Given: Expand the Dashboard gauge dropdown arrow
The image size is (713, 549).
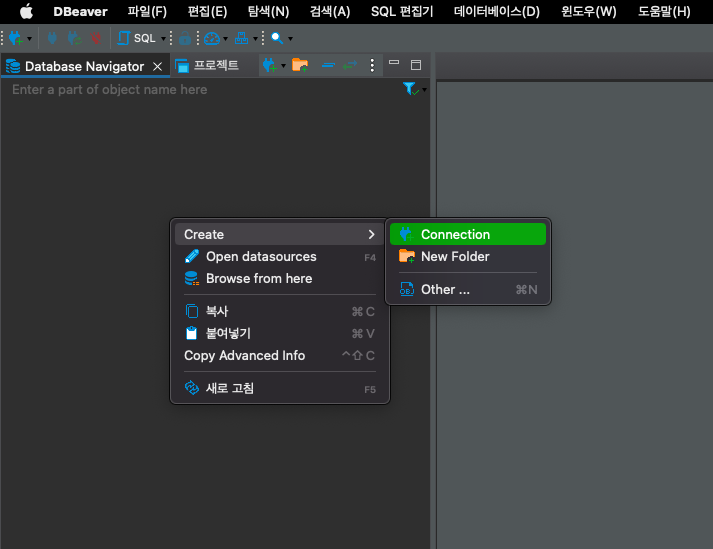Looking at the screenshot, I should tap(225, 39).
